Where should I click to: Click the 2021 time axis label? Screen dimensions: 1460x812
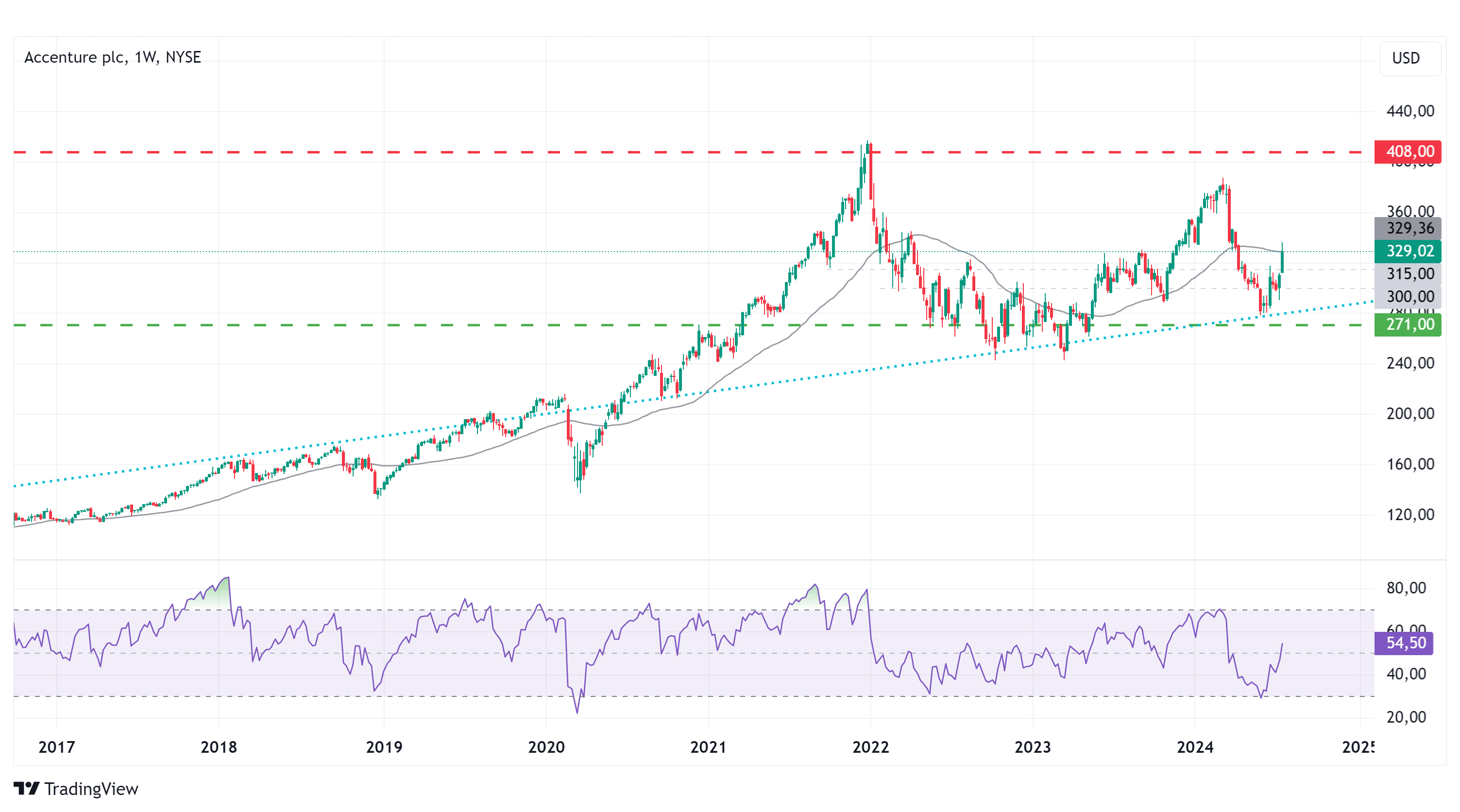709,747
